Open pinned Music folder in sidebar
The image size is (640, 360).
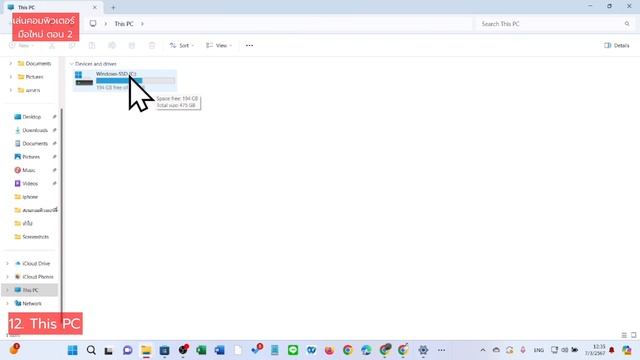click(29, 170)
